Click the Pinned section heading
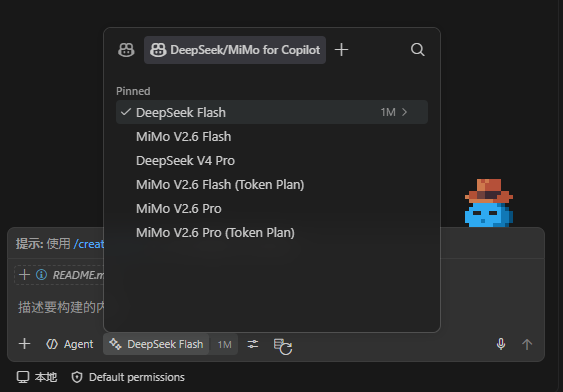Image resolution: width=563 pixels, height=392 pixels. (133, 91)
